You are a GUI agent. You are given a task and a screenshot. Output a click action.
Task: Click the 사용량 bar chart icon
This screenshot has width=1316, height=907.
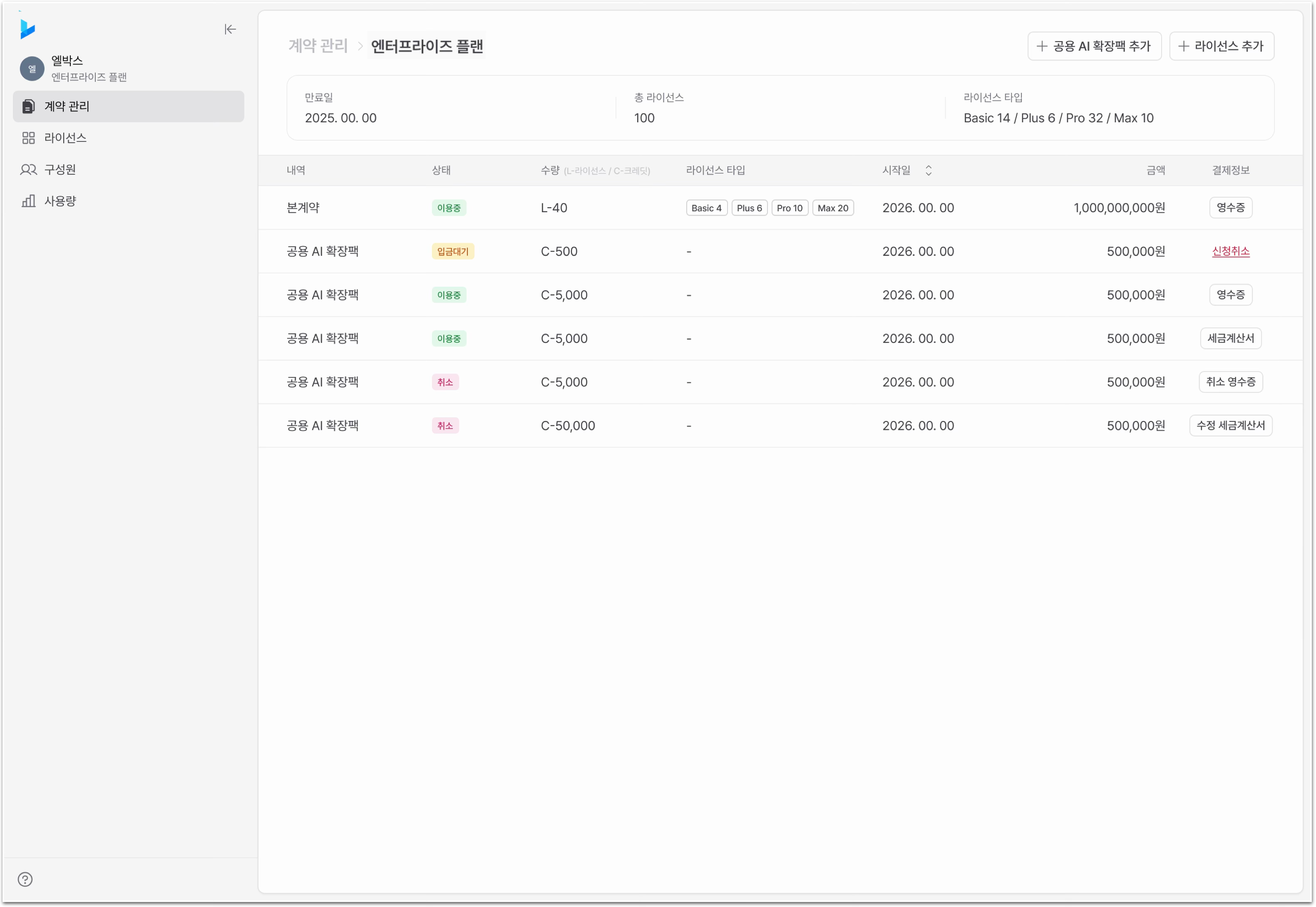[28, 201]
